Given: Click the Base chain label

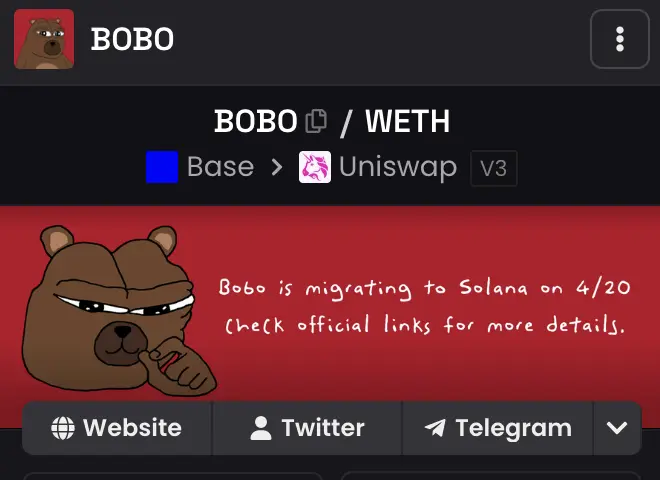Looking at the screenshot, I should [221, 167].
